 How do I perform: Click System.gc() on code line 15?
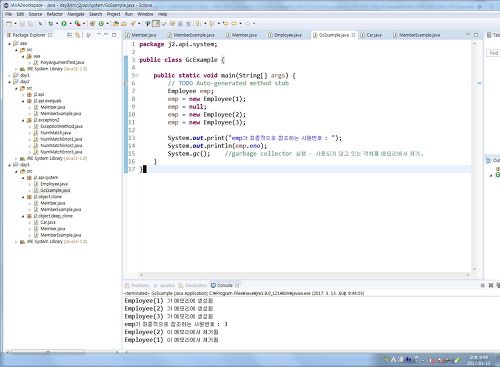[189, 154]
